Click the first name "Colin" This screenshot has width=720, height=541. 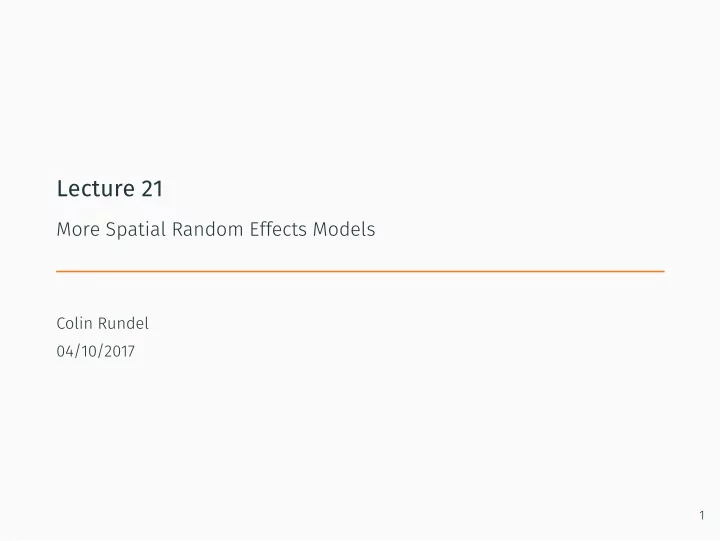click(75, 323)
